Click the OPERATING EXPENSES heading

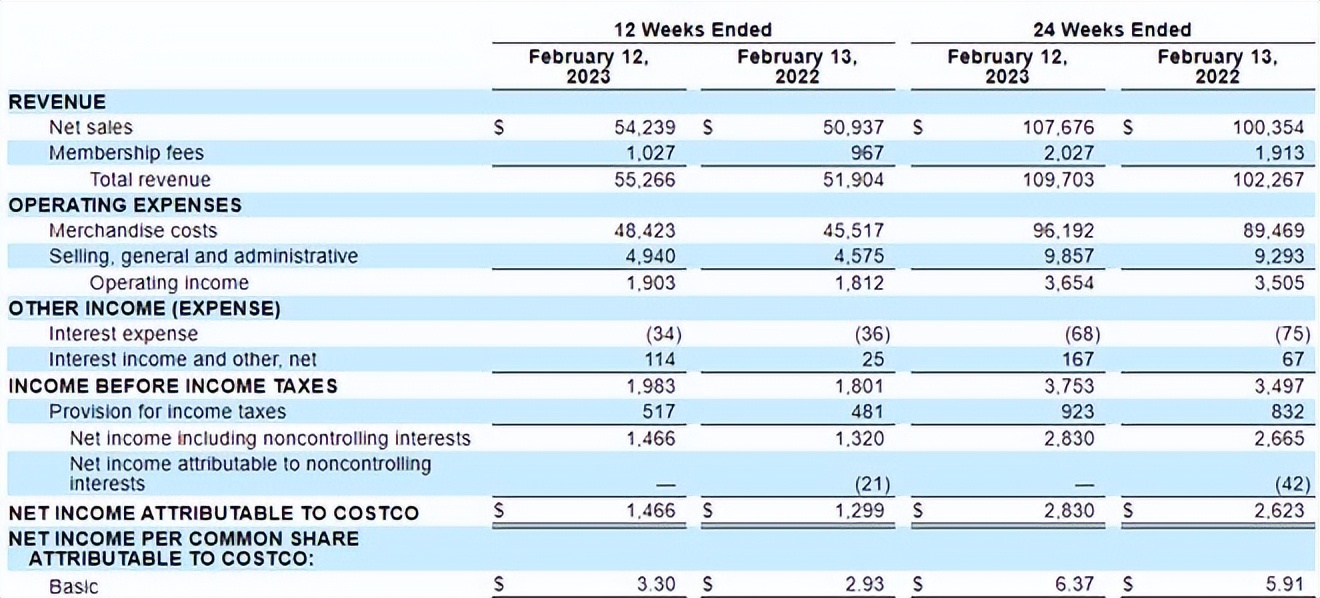click(125, 205)
